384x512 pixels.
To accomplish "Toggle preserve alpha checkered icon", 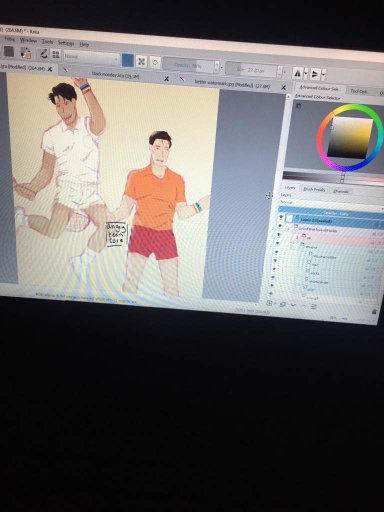I will [x=141, y=62].
